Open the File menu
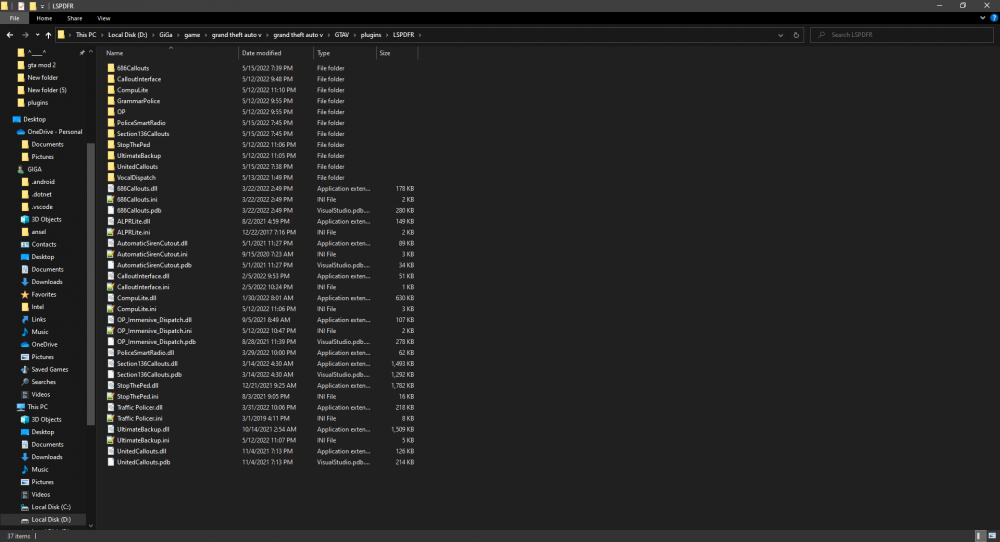The height and width of the screenshot is (542, 1000). click(x=14, y=18)
